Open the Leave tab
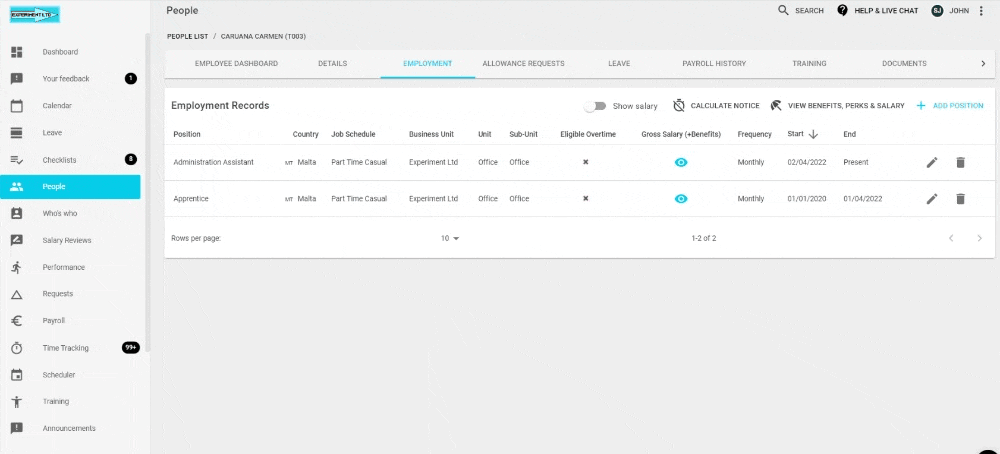1000x454 pixels. coord(619,64)
